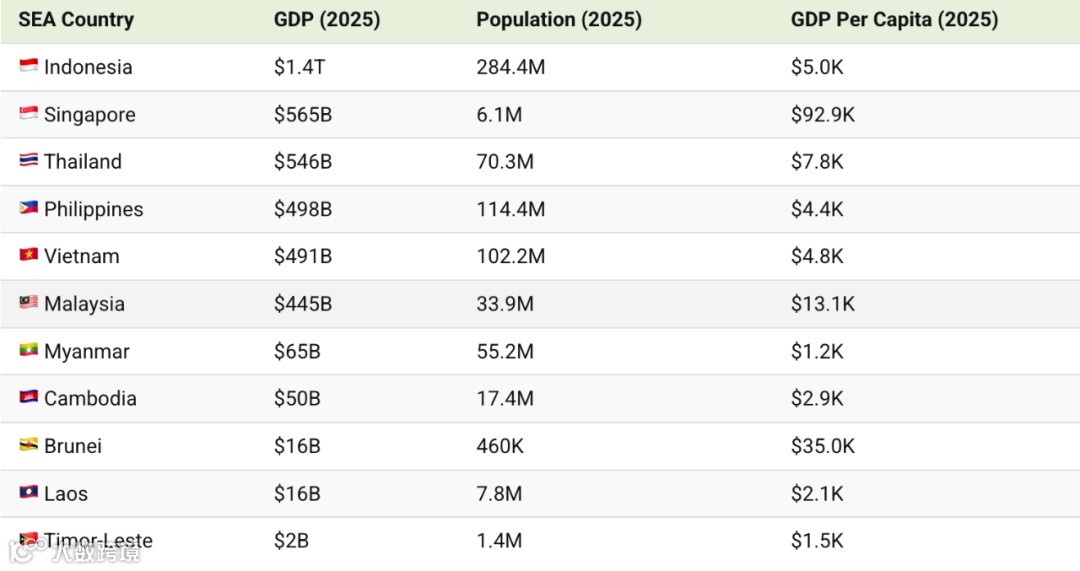Click the GDP Per Capita (2025) header
1080x571 pixels.
[x=894, y=20]
